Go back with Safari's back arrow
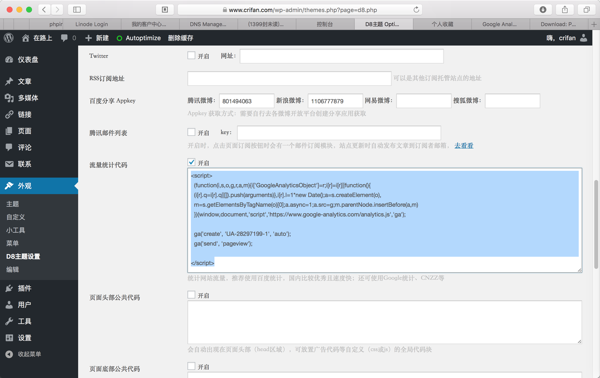The width and height of the screenshot is (600, 378). [x=44, y=10]
